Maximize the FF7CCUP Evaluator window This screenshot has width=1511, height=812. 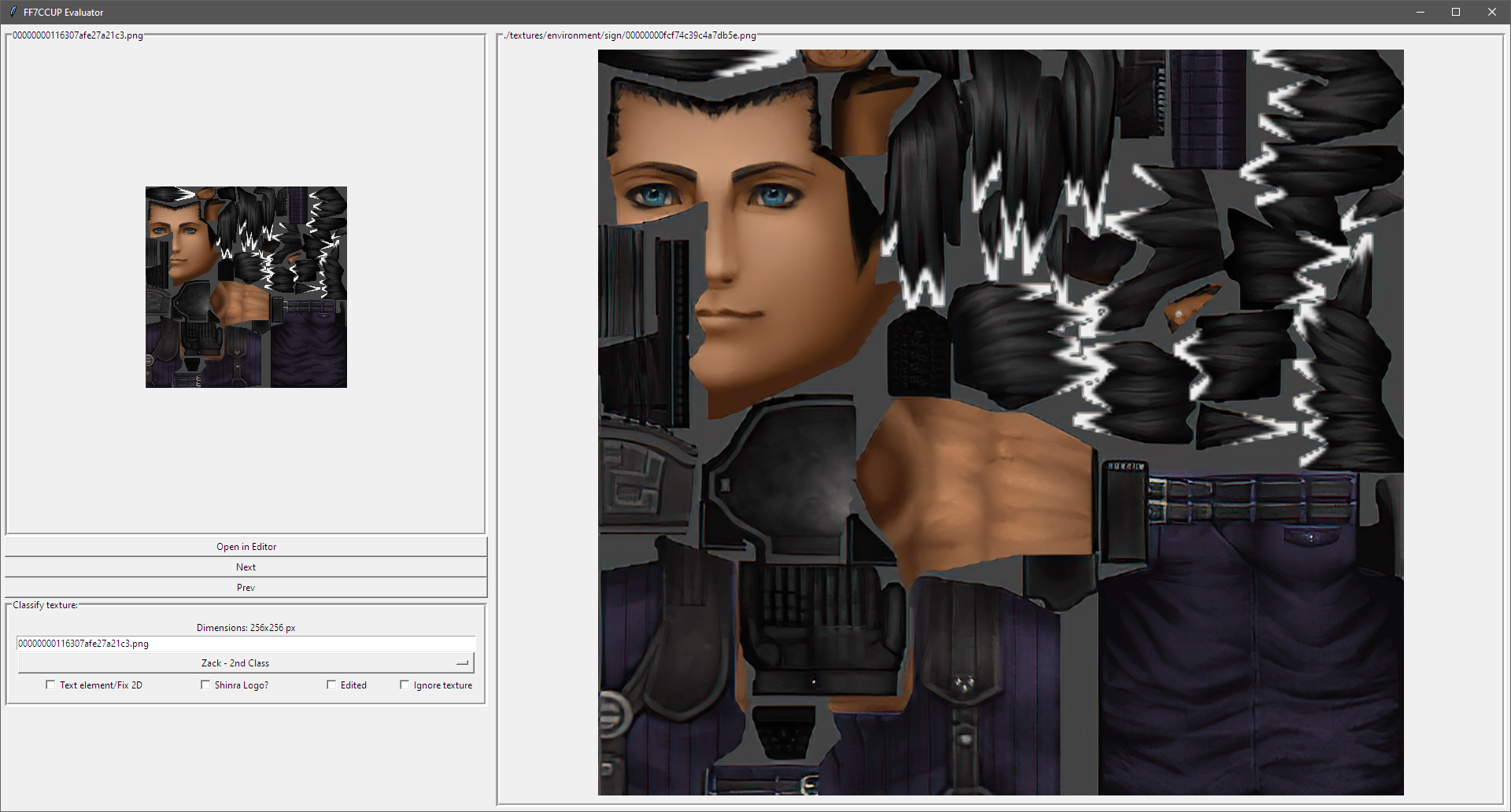1456,12
